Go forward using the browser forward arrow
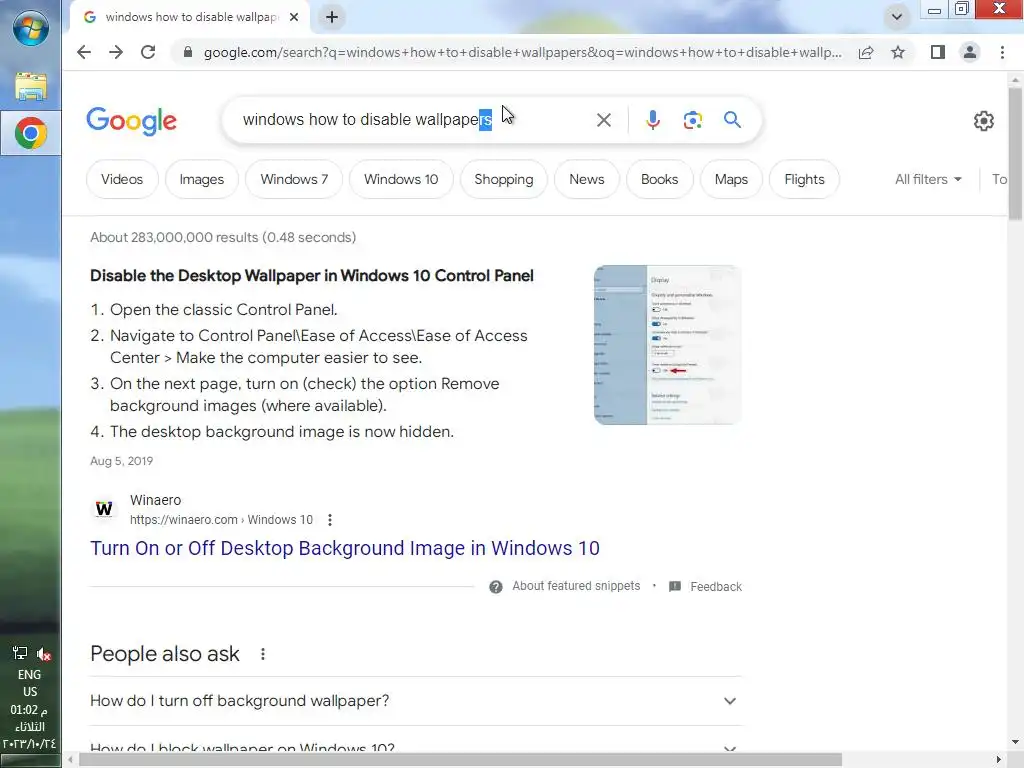The image size is (1024, 768). 116,52
